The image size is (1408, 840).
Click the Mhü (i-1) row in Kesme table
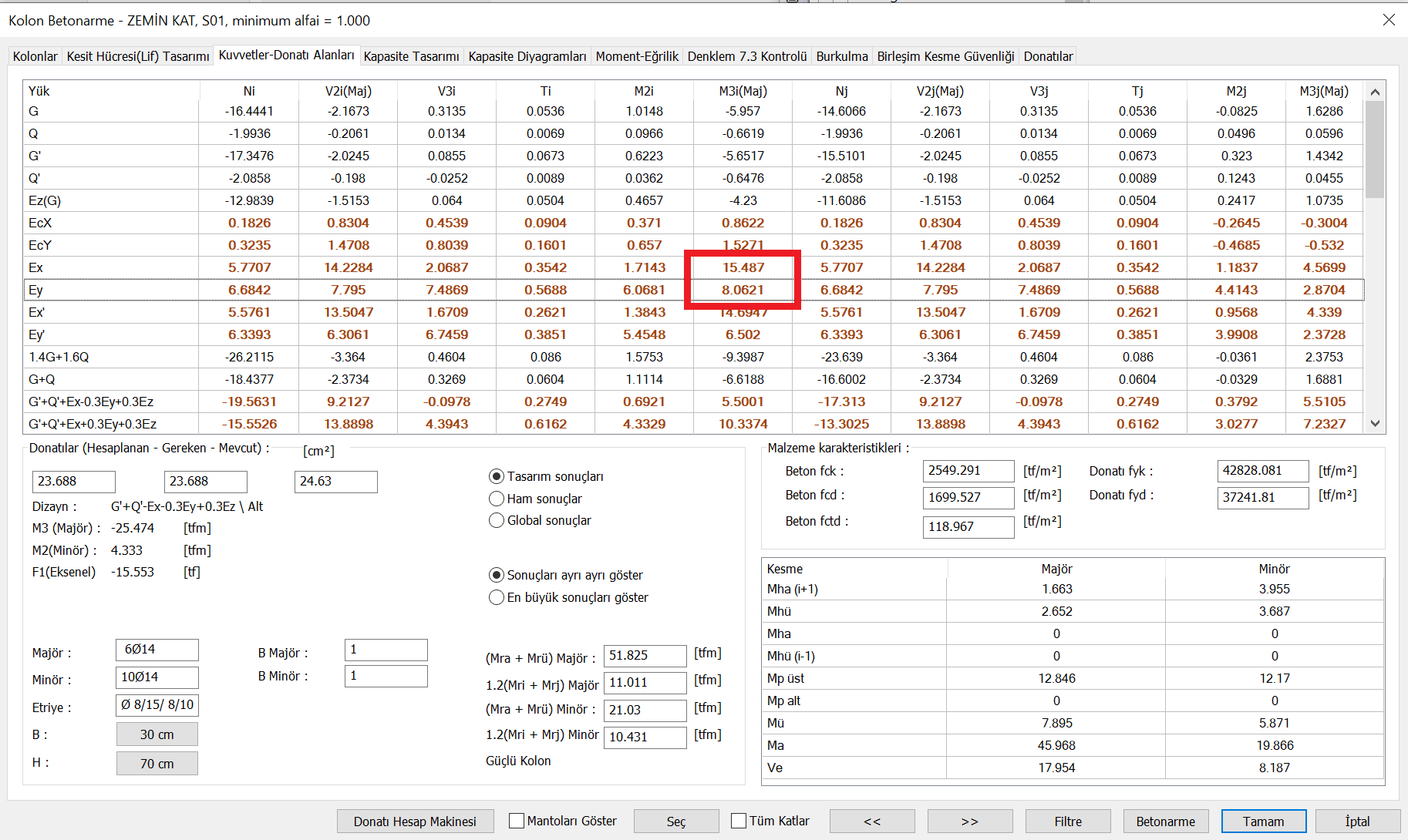click(1073, 656)
